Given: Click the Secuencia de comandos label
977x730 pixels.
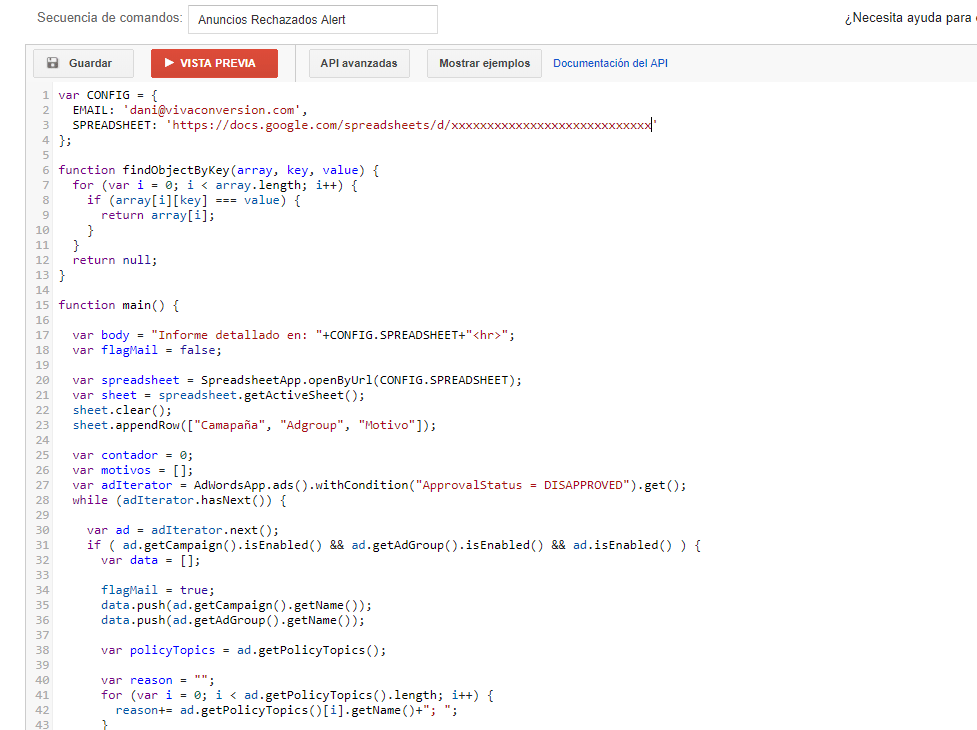Looking at the screenshot, I should click(110, 17).
